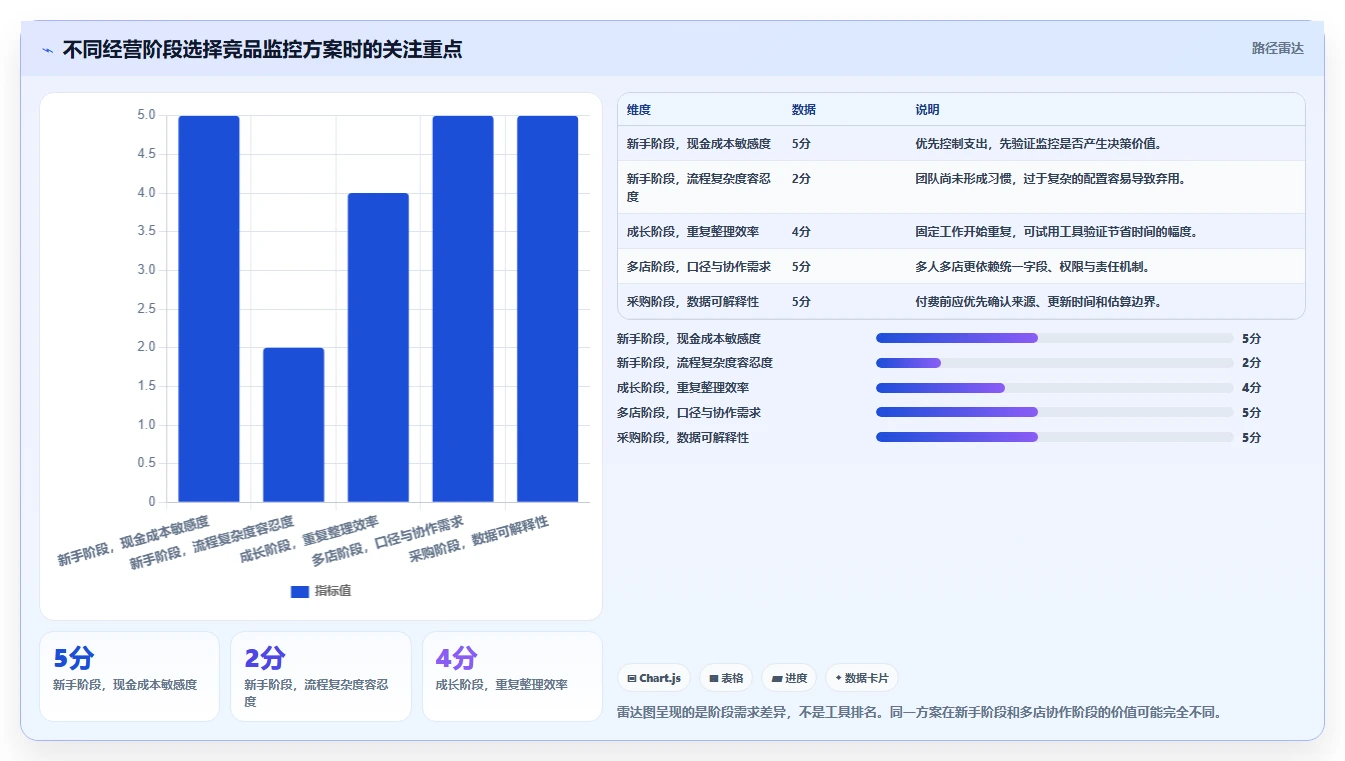Click 多店阶段，口径与协作需求 in the table's 维度 column
The width and height of the screenshot is (1345, 761).
(699, 267)
